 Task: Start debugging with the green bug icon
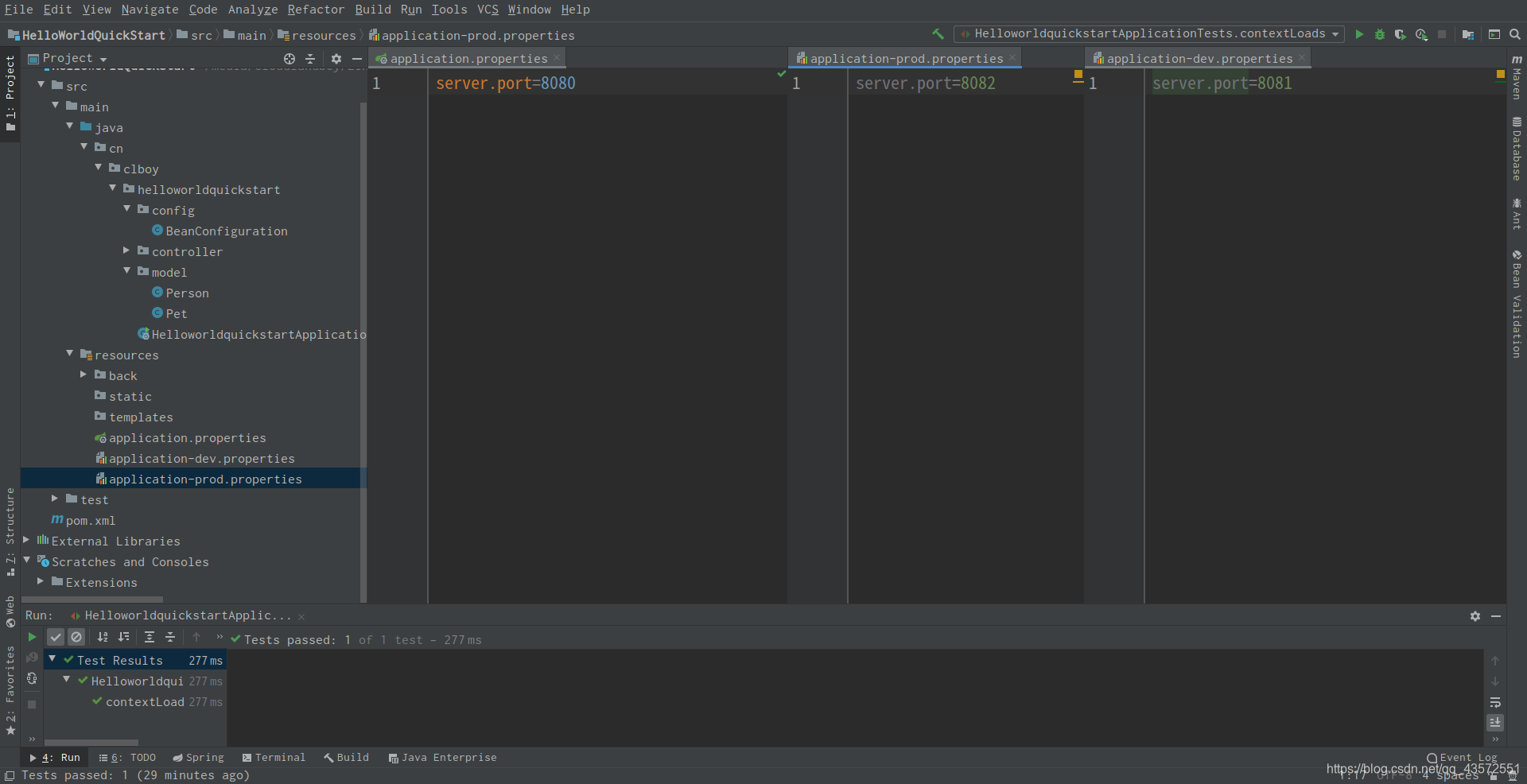click(1380, 34)
